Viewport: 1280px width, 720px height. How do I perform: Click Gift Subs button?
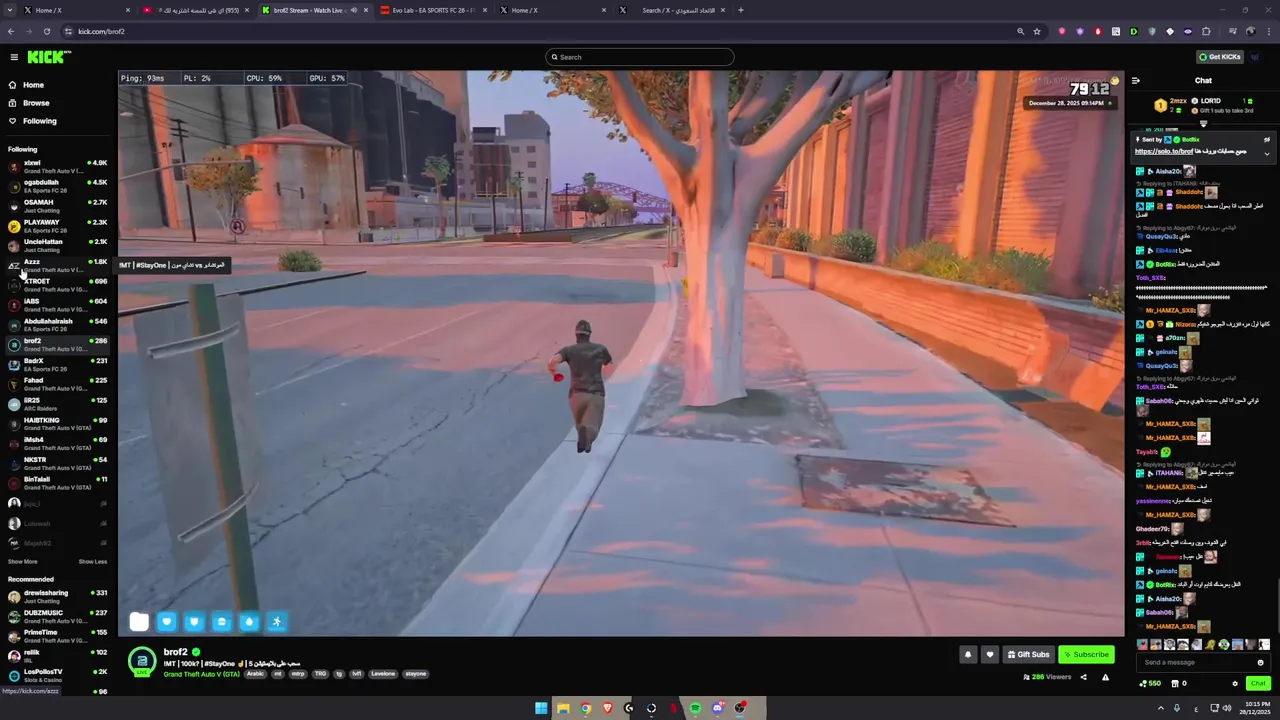coord(1029,655)
